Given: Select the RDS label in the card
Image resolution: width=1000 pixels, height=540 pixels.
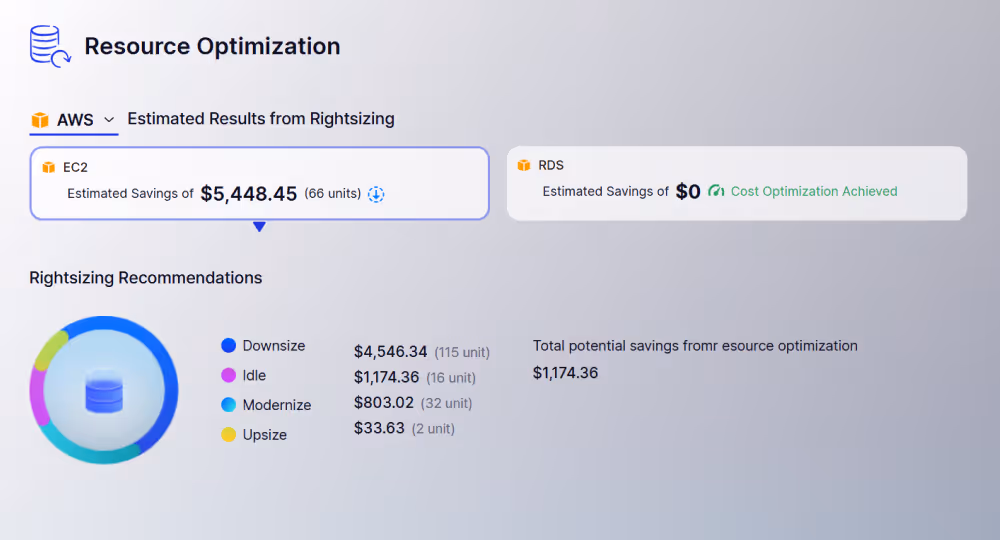Looking at the screenshot, I should click(x=551, y=165).
